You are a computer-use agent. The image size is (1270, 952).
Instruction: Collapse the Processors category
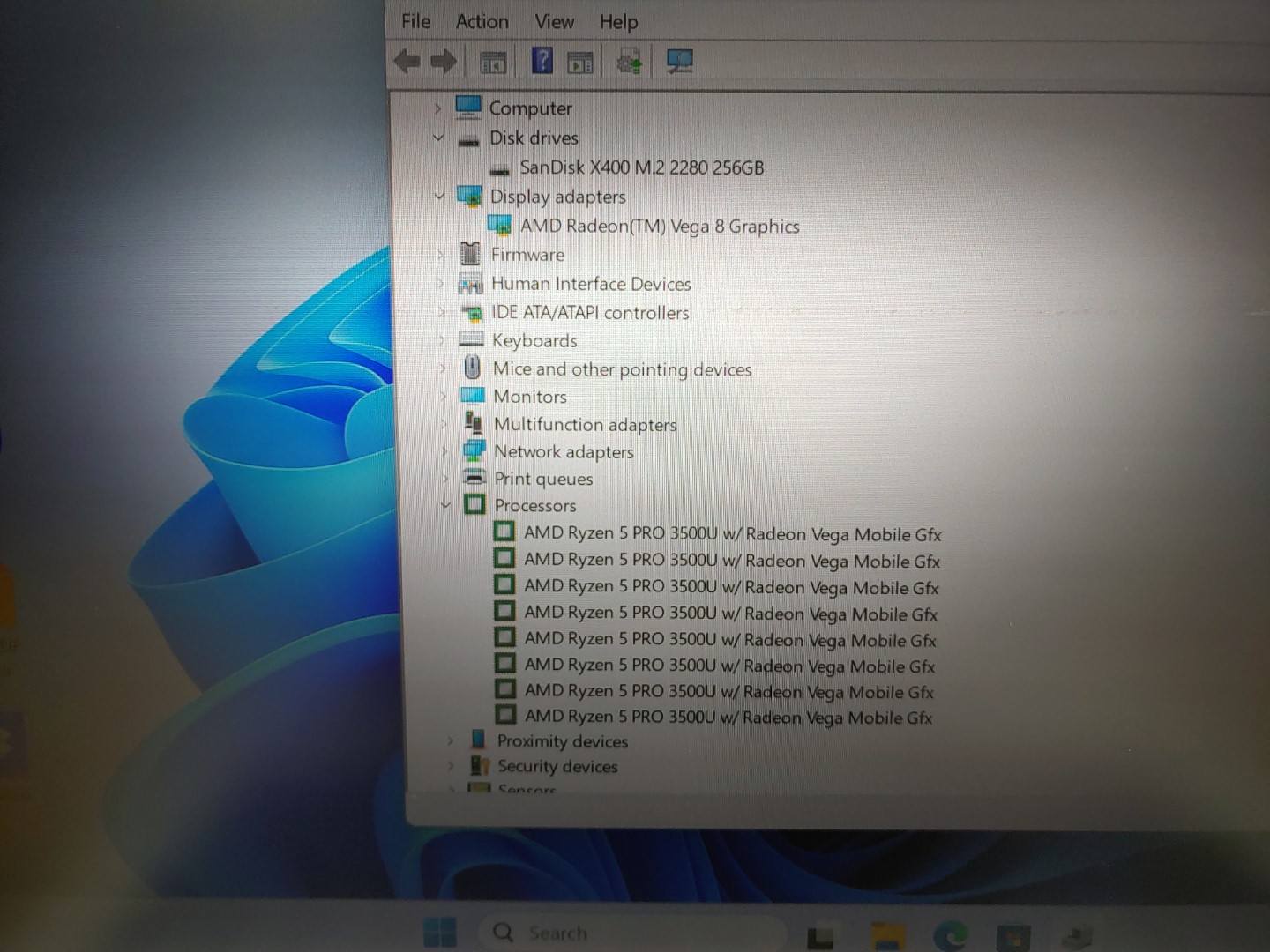tap(445, 505)
